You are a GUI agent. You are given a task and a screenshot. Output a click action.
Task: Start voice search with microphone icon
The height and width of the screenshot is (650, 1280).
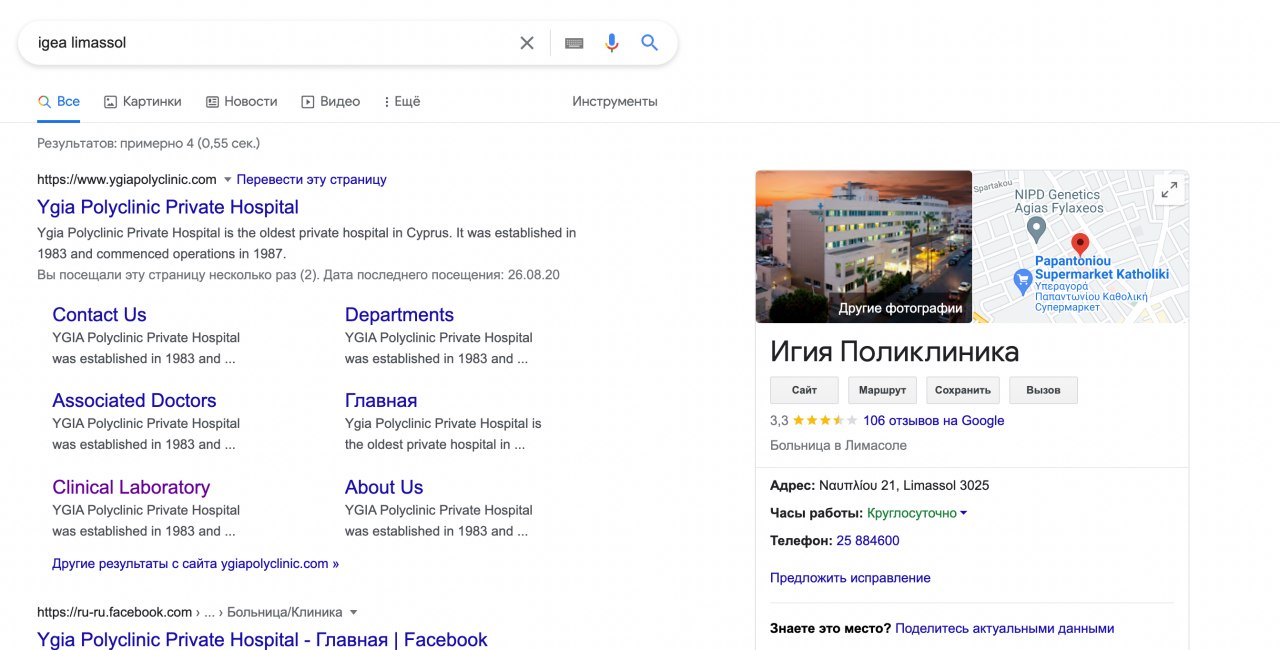click(x=612, y=43)
